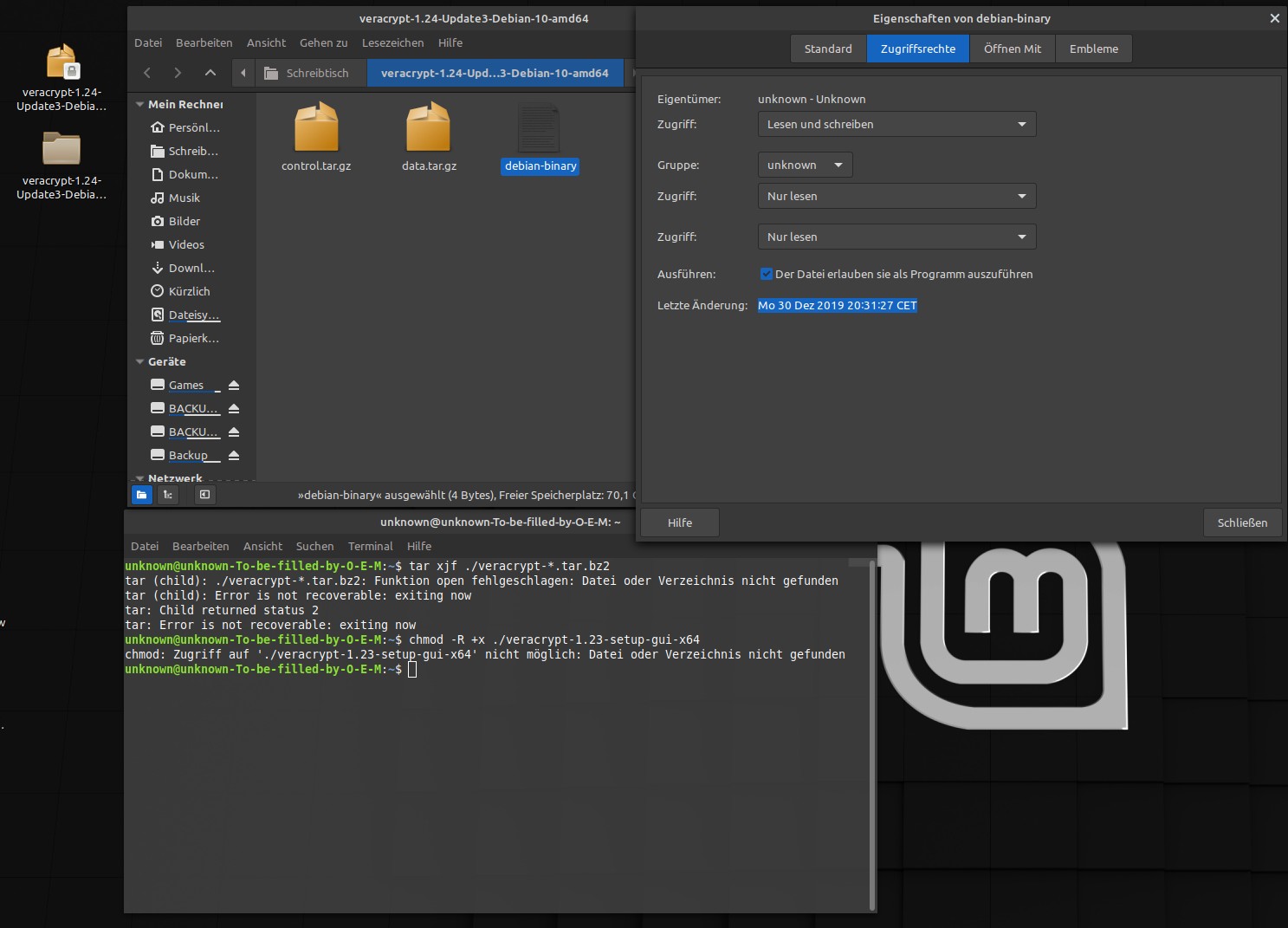Open the Terminal menu in terminal window
Image resolution: width=1288 pixels, height=928 pixels.
click(x=370, y=546)
